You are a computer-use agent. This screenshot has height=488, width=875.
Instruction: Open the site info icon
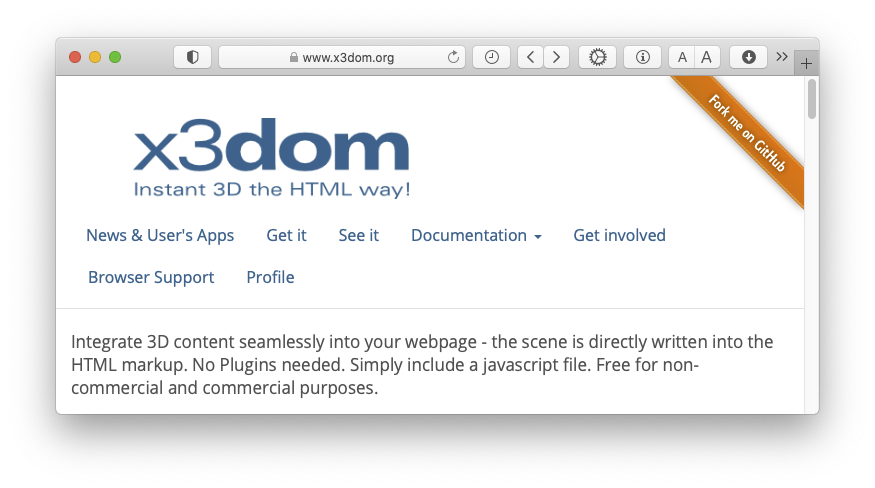pyautogui.click(x=642, y=57)
